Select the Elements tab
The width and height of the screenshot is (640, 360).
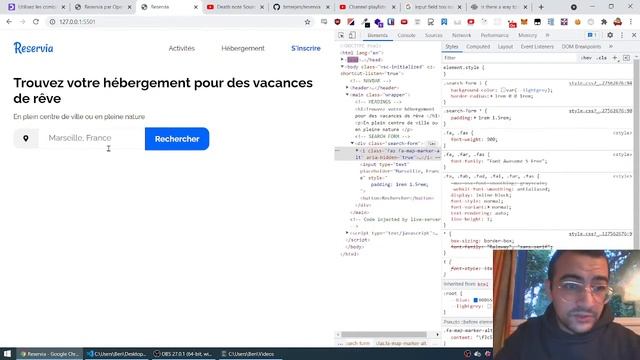tap(378, 36)
